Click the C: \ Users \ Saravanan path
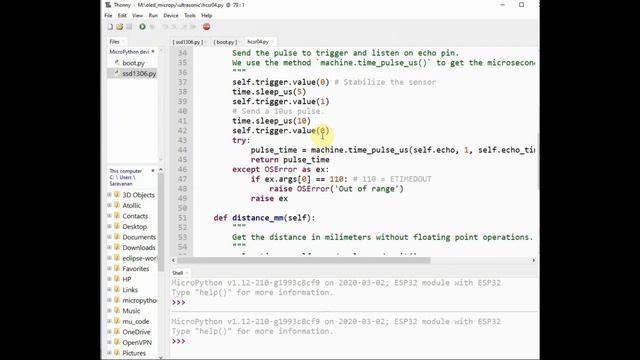Image resolution: width=640 pixels, height=360 pixels. pyautogui.click(x=122, y=180)
